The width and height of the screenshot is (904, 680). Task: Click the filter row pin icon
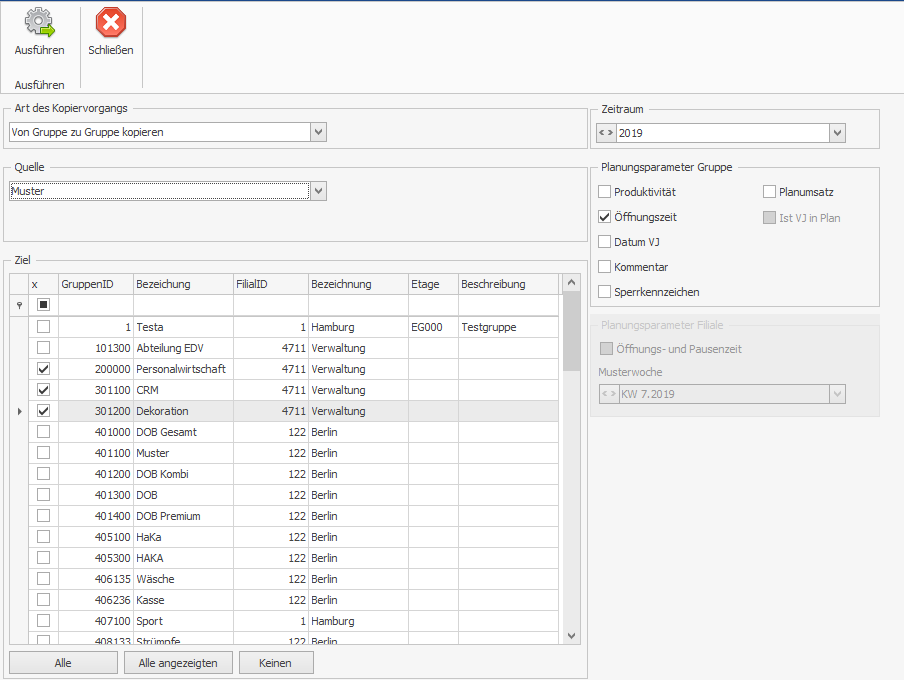[17, 305]
